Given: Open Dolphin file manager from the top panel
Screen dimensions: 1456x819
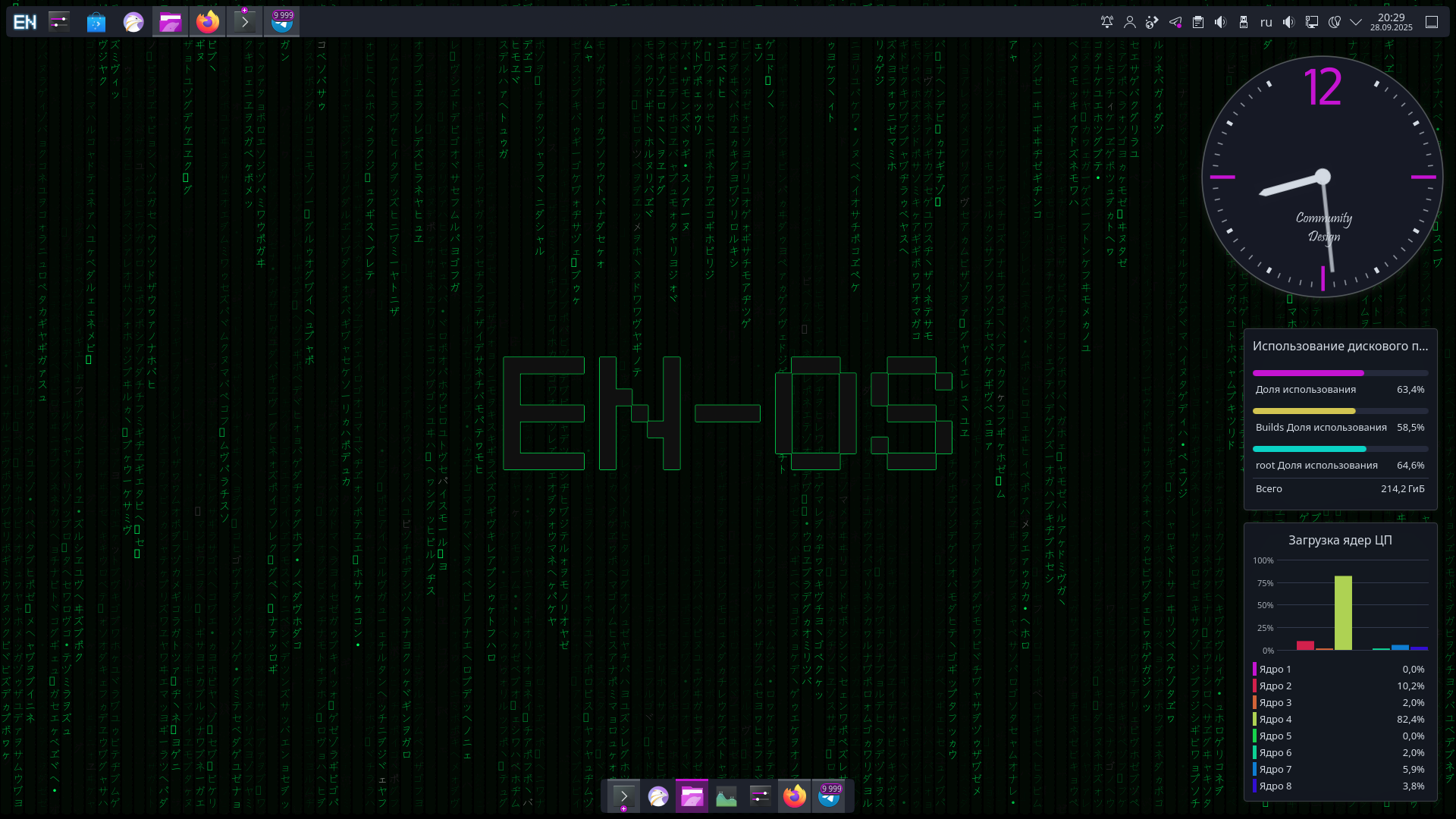Looking at the screenshot, I should coord(170,21).
